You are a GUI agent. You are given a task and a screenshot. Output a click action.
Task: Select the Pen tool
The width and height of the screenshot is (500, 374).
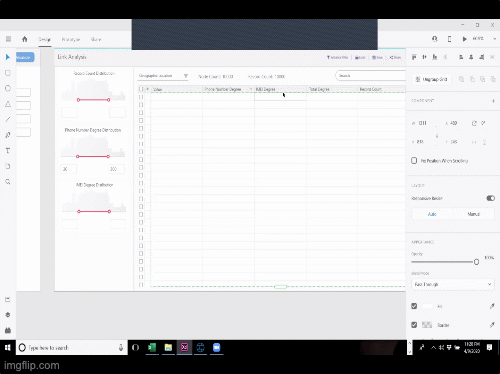(x=8, y=135)
